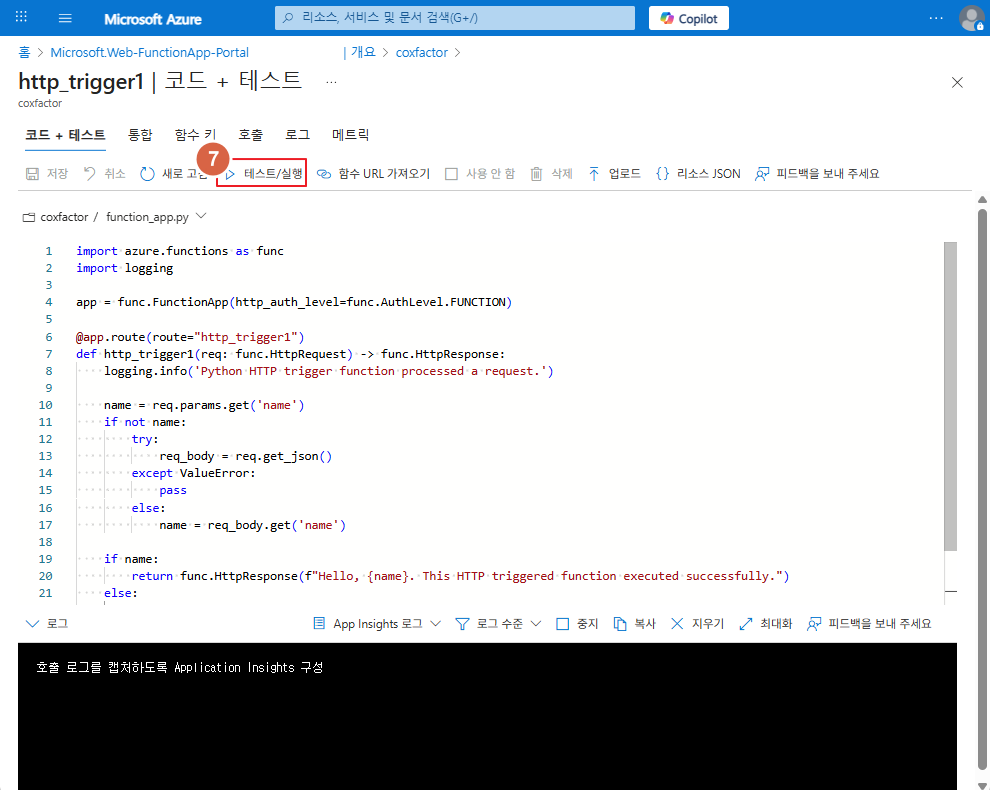Click the page scrollbar up arrow
This screenshot has height=790, width=990.
coord(982,200)
